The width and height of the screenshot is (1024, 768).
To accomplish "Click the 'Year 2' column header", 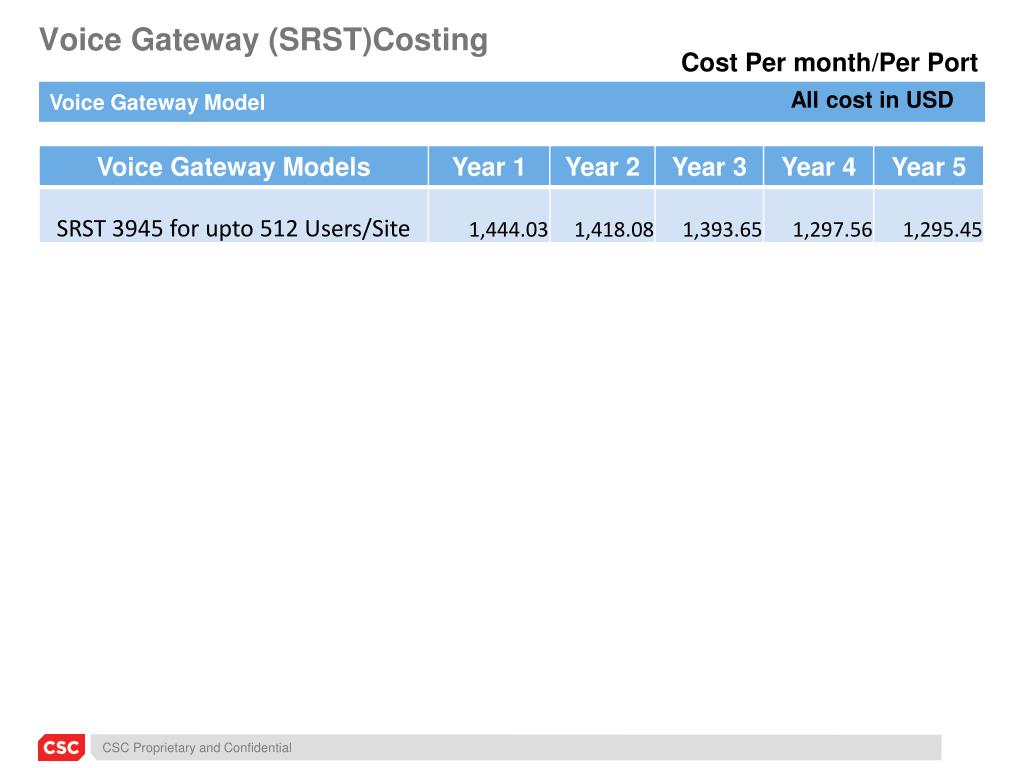I will (602, 167).
